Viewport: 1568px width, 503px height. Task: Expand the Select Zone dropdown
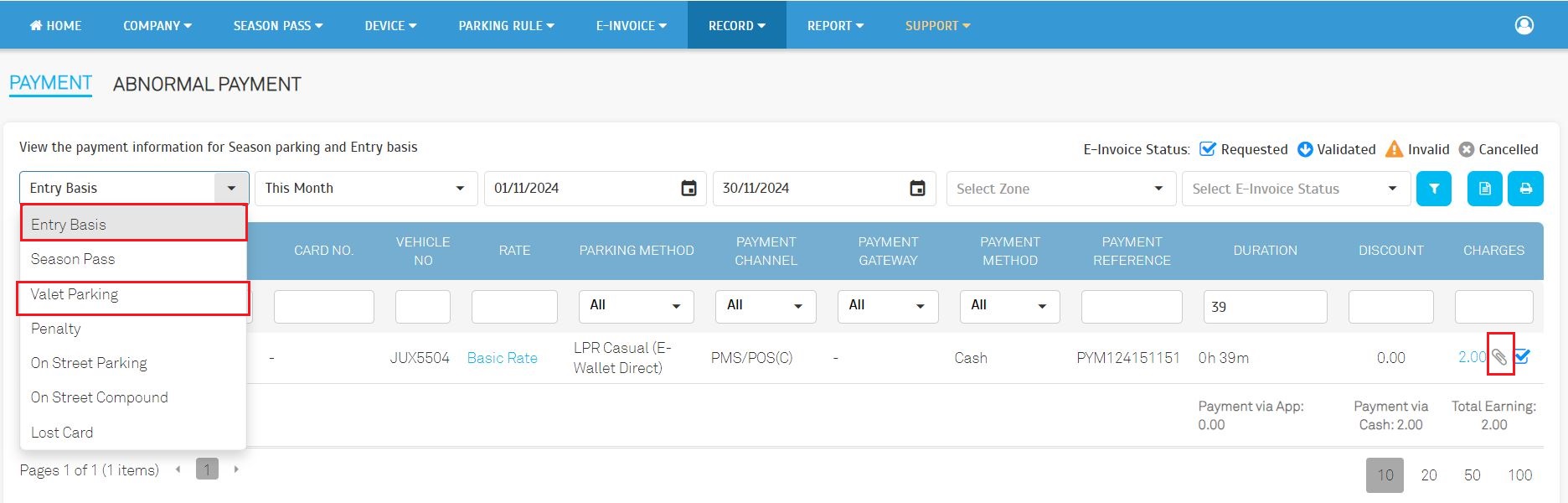[1060, 189]
